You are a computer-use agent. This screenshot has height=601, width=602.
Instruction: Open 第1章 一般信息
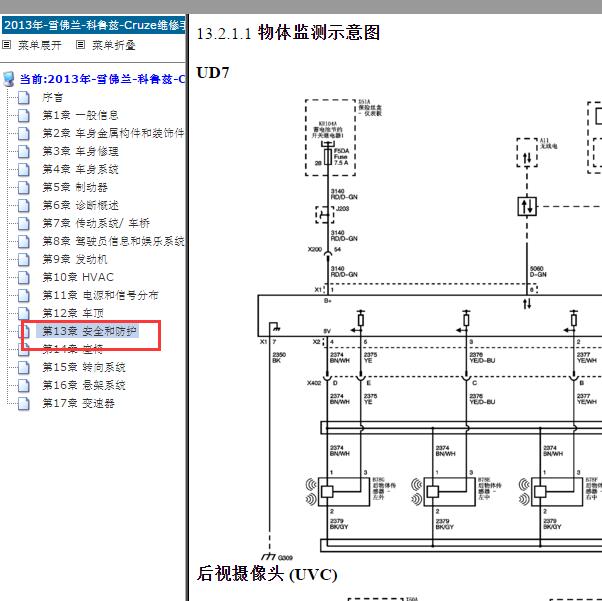pyautogui.click(x=80, y=115)
